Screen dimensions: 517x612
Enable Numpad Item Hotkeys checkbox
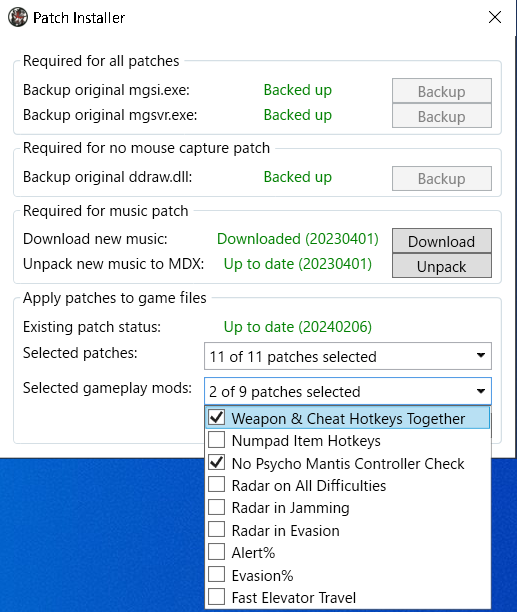[x=217, y=440]
